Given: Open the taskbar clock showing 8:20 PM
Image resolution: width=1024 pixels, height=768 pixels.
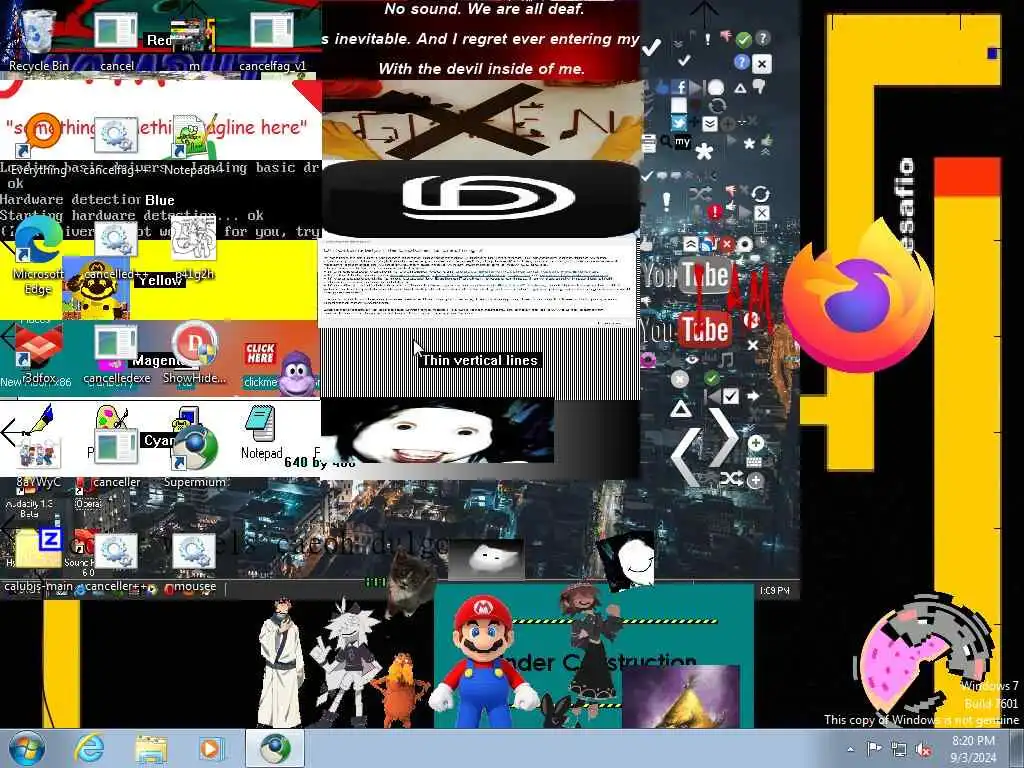Looking at the screenshot, I should click(973, 749).
